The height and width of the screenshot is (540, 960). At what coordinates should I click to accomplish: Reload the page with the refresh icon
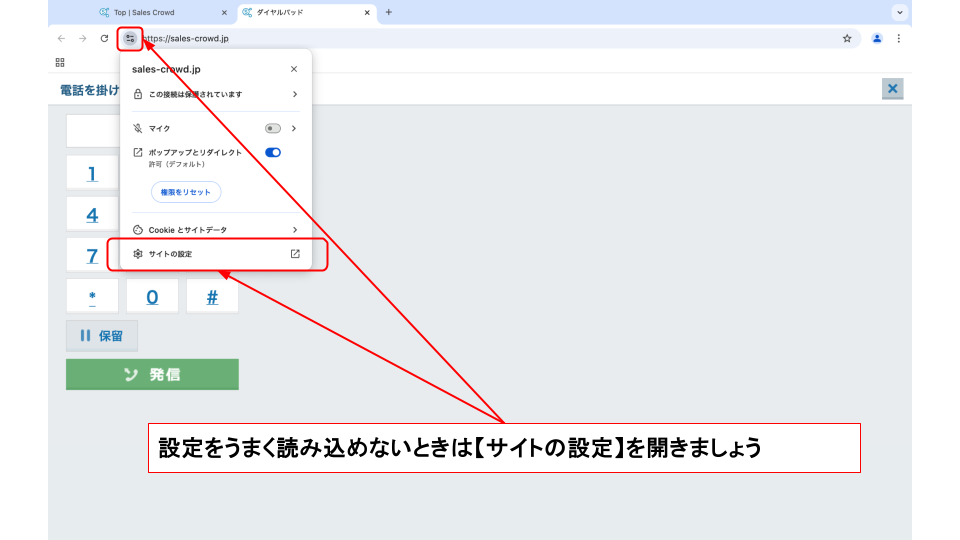(104, 39)
